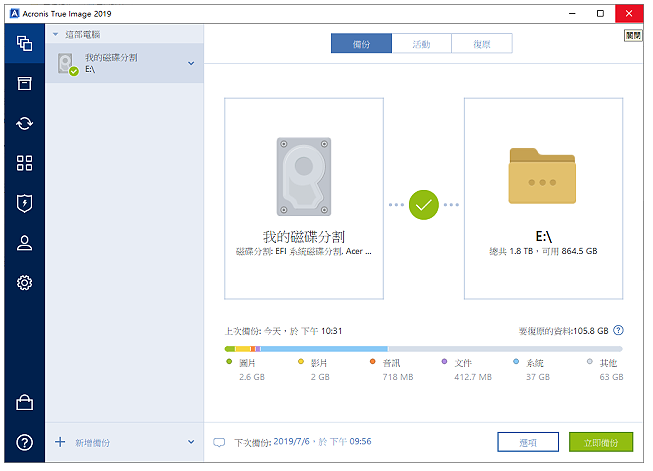Click the disk backup list icon
Image resolution: width=653 pixels, height=471 pixels.
[67, 64]
